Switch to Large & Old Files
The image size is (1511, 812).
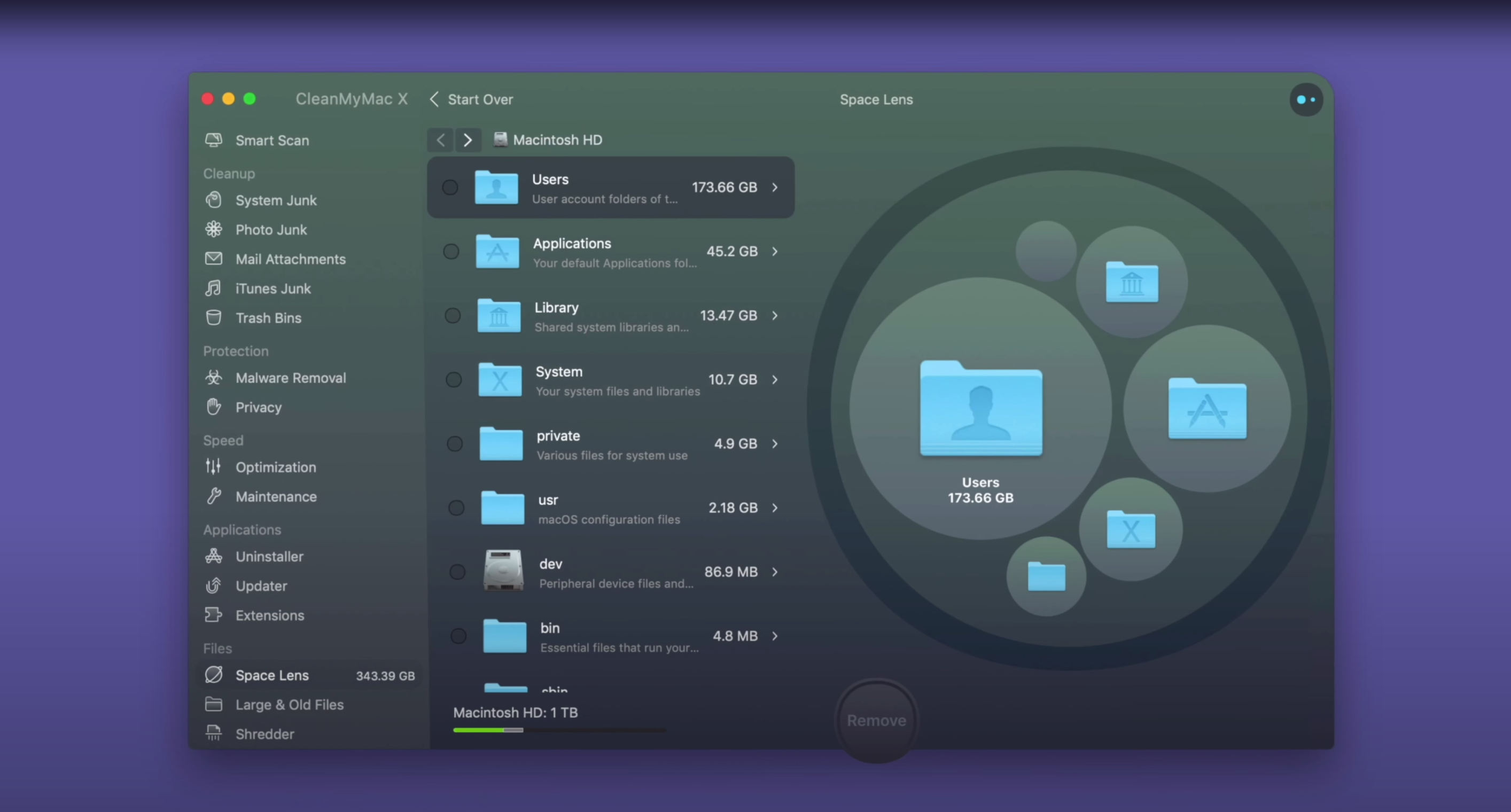coord(290,705)
